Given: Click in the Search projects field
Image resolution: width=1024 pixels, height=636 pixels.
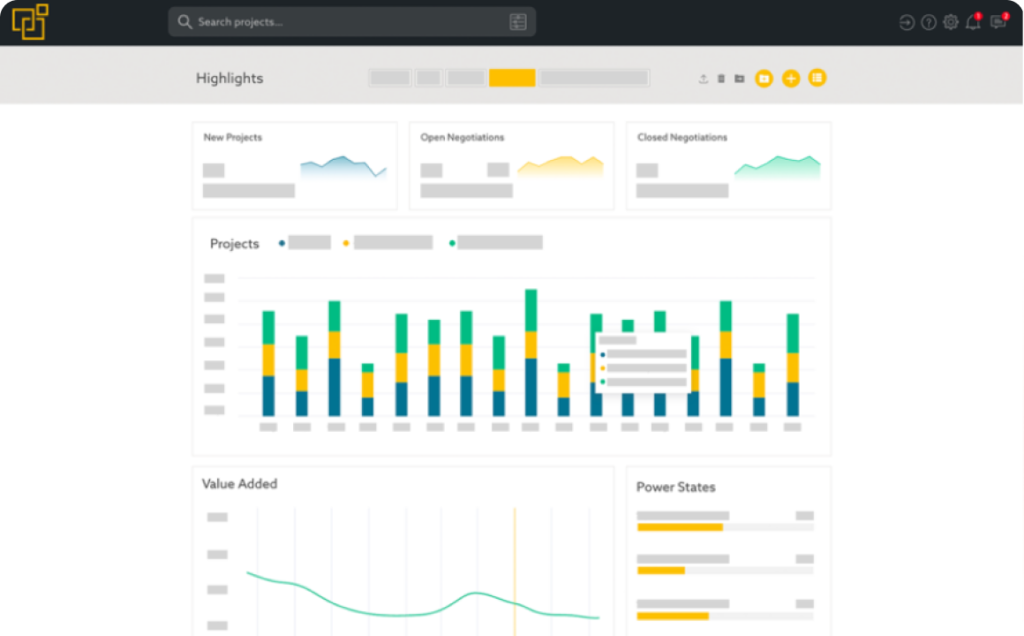Looking at the screenshot, I should [x=340, y=22].
